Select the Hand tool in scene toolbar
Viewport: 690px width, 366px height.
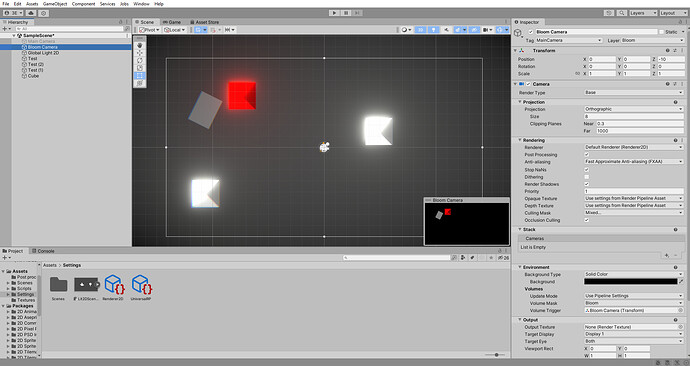point(140,45)
